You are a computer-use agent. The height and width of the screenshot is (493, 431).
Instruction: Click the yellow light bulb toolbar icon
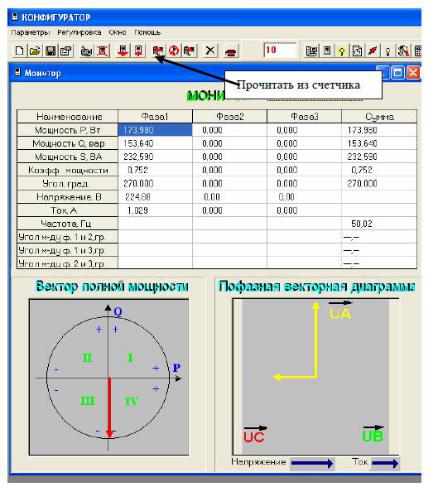click(x=342, y=51)
